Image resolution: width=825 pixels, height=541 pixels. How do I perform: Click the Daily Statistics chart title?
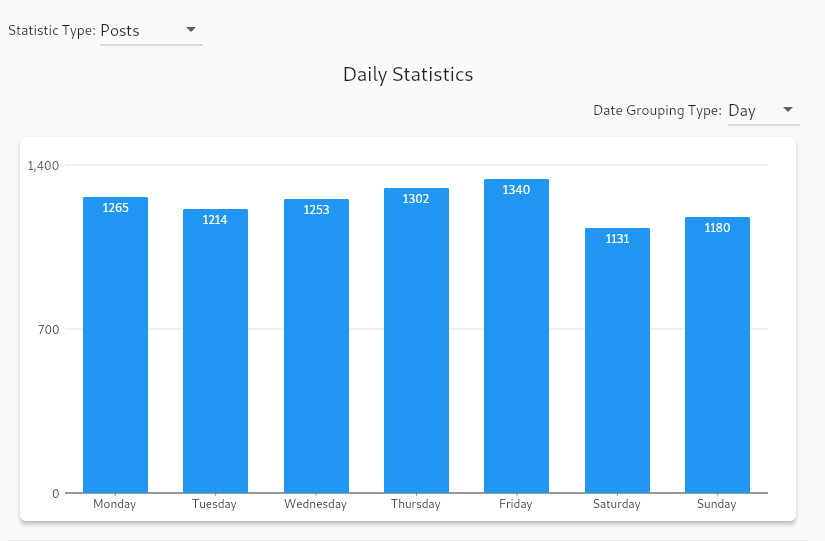[x=408, y=75]
